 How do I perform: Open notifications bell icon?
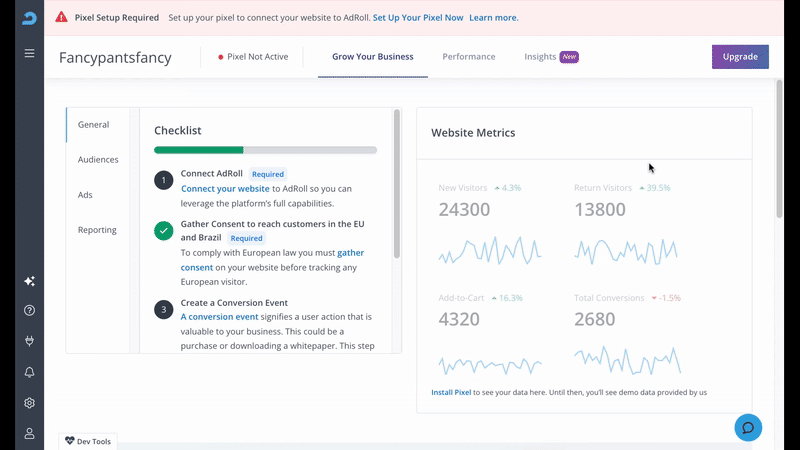click(x=29, y=372)
